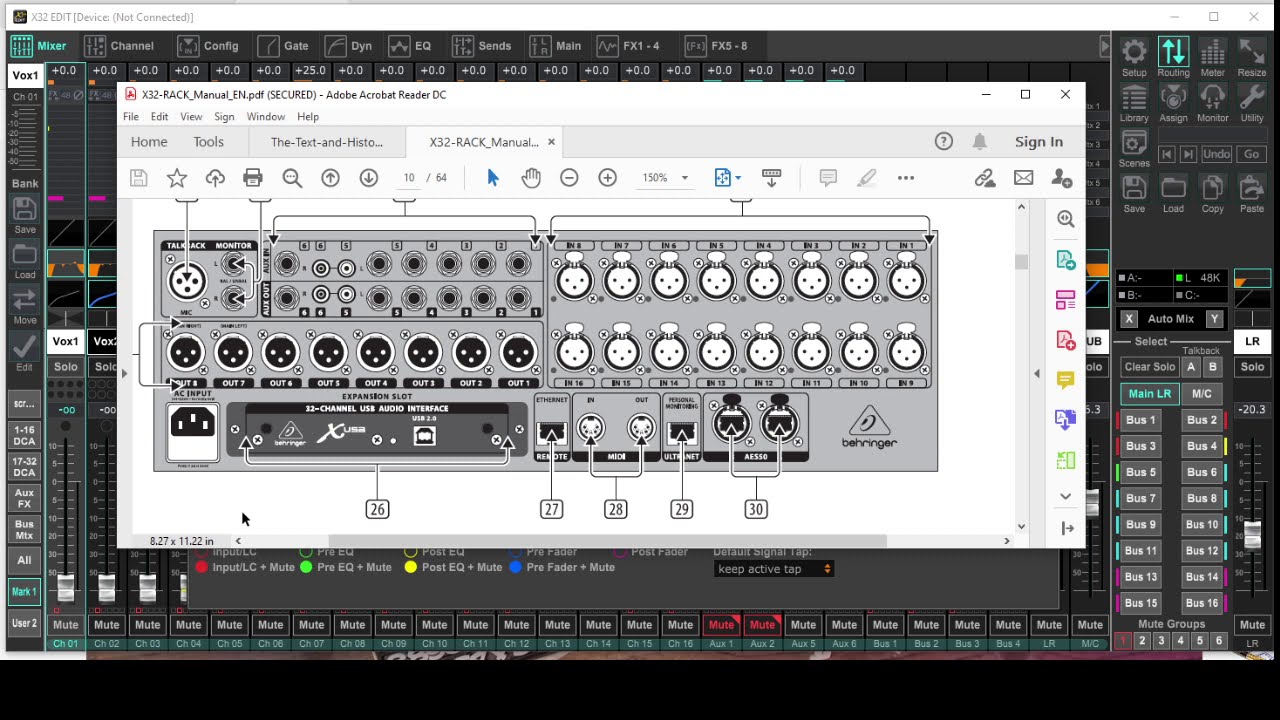Toggle Mute Group 1

click(x=1123, y=641)
